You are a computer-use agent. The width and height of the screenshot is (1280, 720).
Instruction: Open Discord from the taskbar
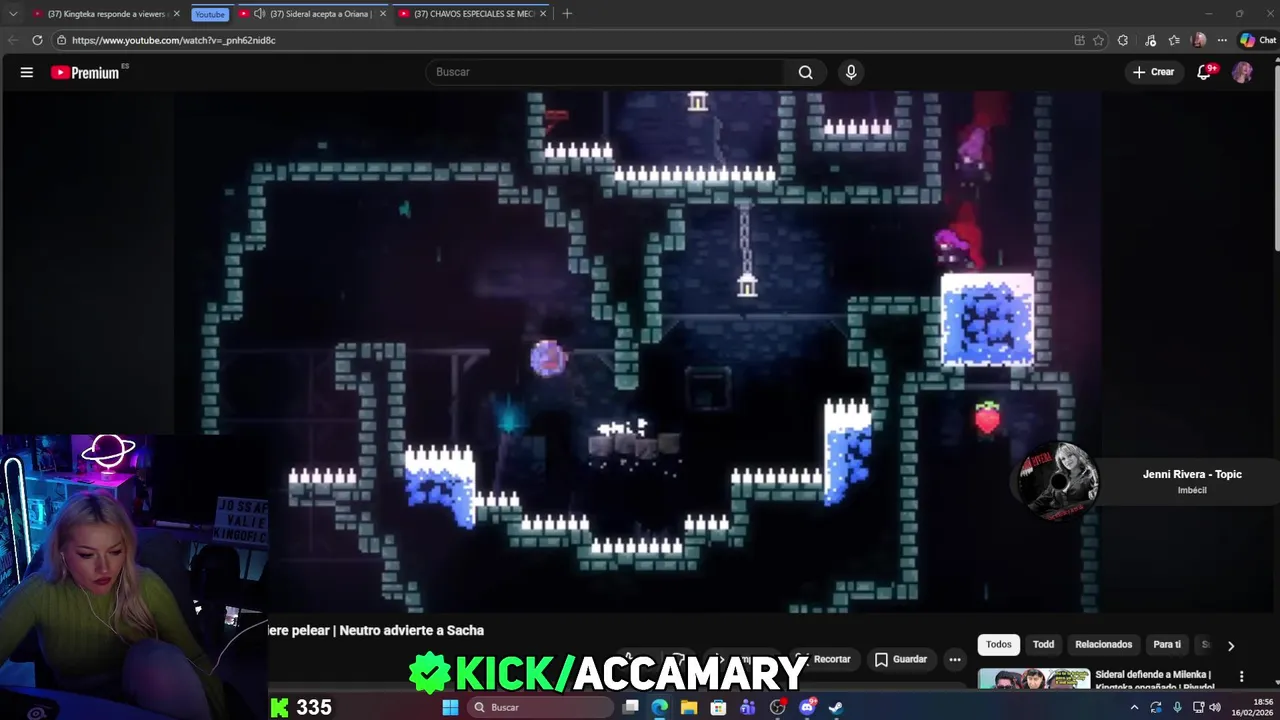coord(807,707)
